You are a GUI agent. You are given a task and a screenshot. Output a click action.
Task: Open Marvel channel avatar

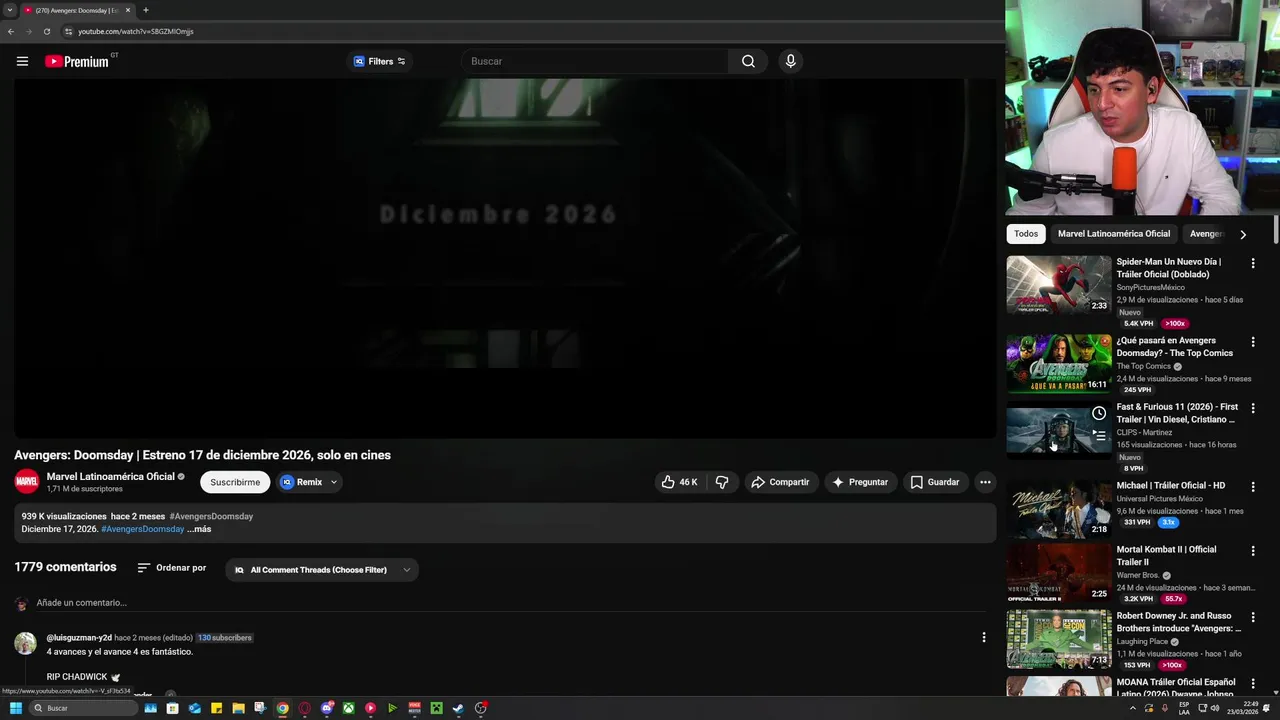click(x=27, y=482)
